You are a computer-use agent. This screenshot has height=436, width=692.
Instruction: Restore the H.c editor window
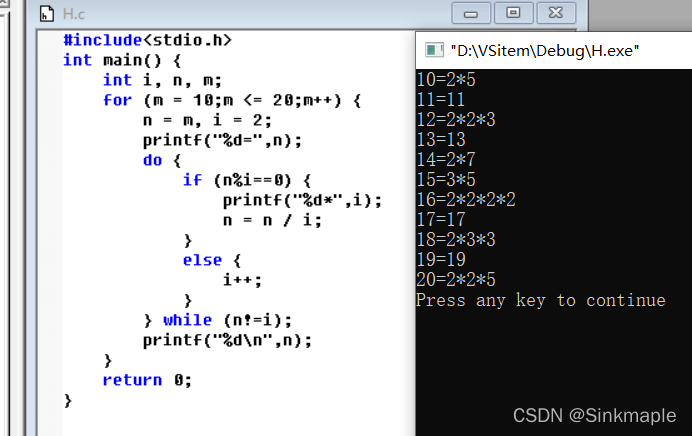[513, 13]
